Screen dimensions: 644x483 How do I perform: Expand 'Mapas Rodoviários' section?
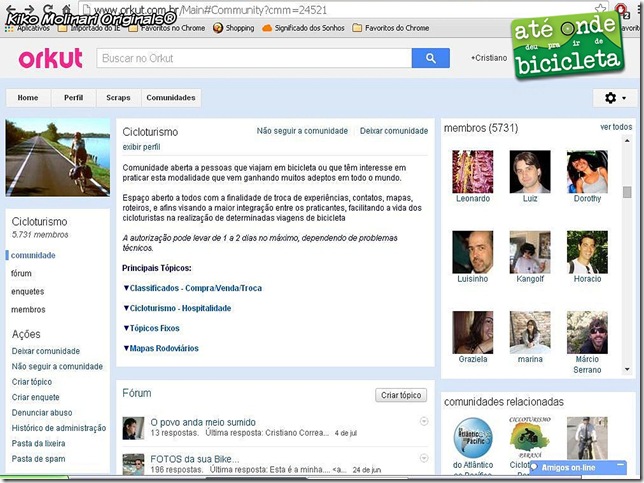point(161,348)
